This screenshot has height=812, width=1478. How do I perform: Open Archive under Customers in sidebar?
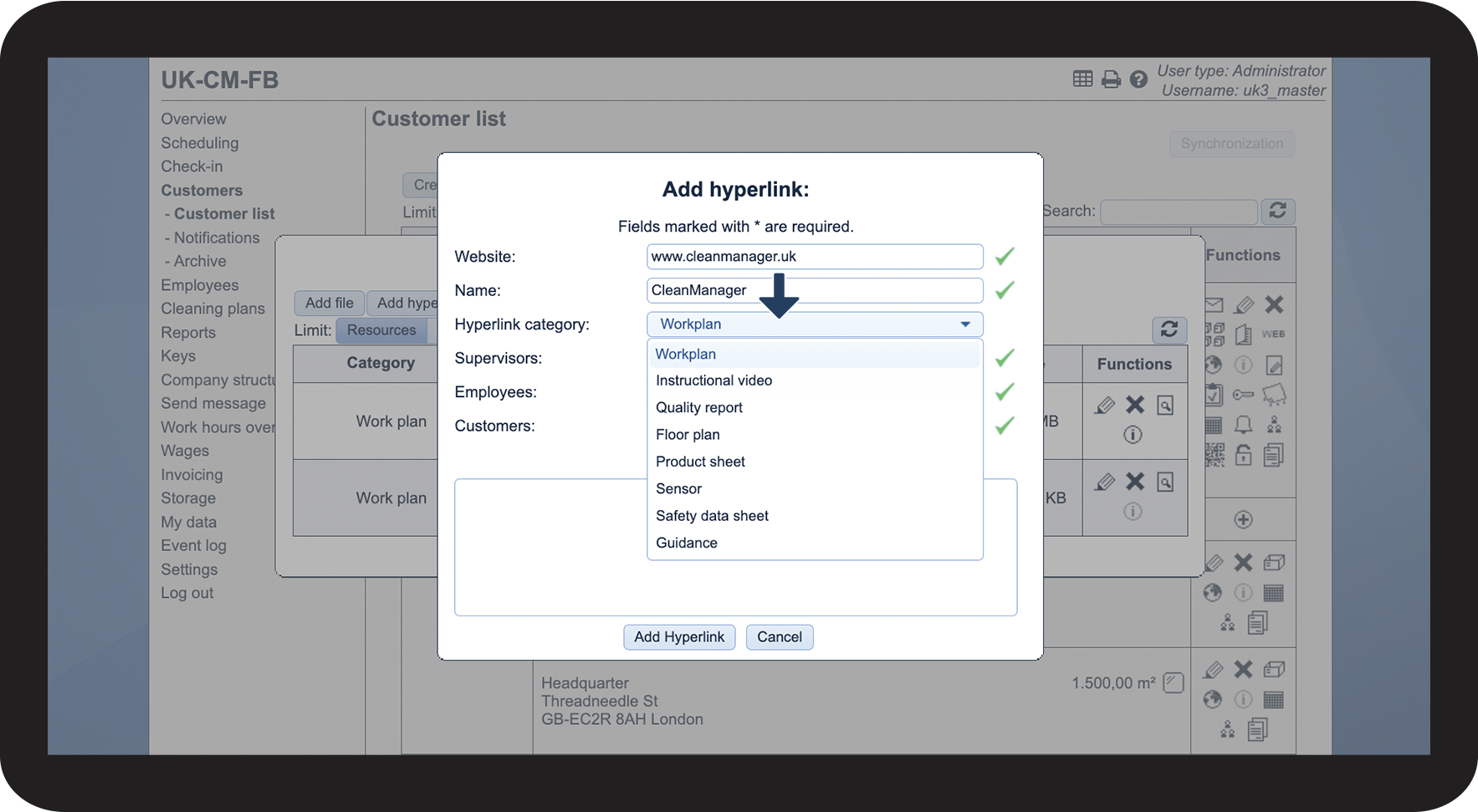tap(200, 261)
